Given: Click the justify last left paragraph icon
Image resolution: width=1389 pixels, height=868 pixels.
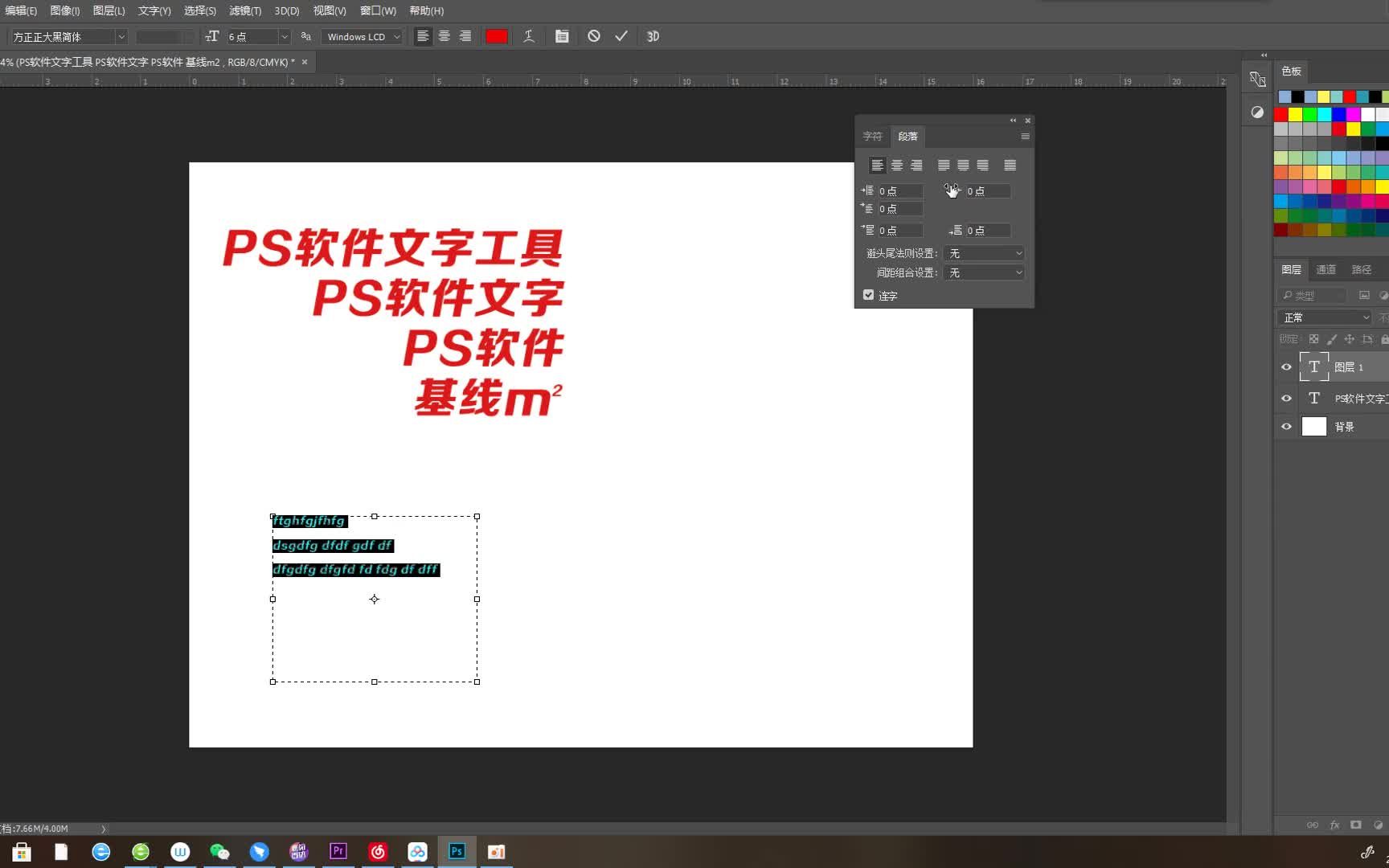Looking at the screenshot, I should point(943,165).
